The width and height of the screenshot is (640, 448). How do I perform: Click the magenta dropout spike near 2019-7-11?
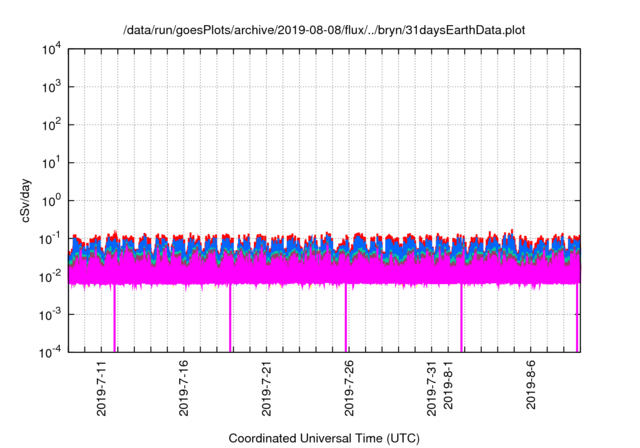[115, 318]
